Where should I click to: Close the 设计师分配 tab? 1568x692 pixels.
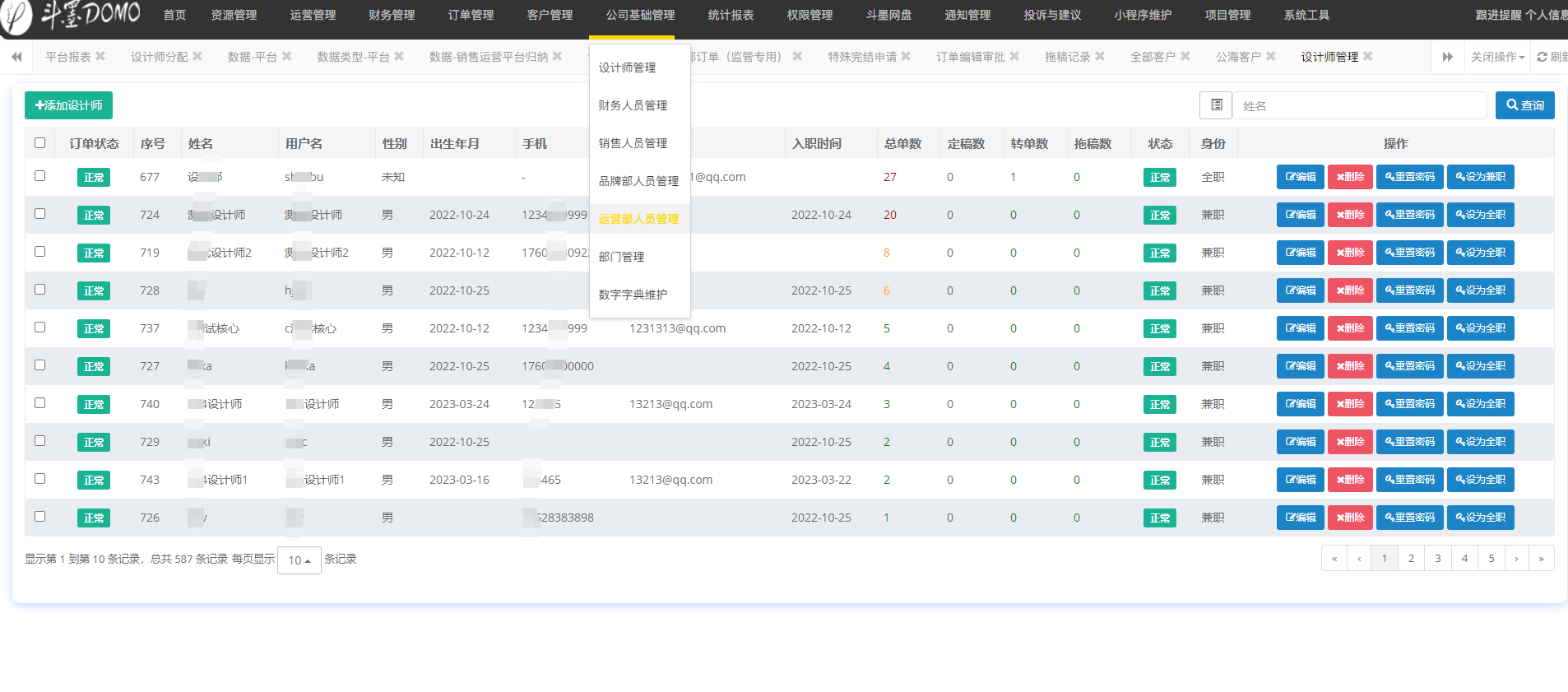pos(197,56)
